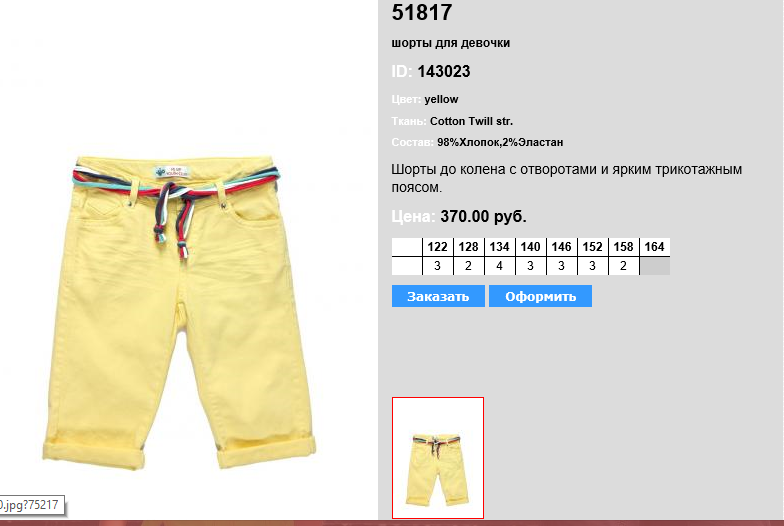This screenshot has height=526, width=784.
Task: Select size 158 column header
Action: (624, 247)
